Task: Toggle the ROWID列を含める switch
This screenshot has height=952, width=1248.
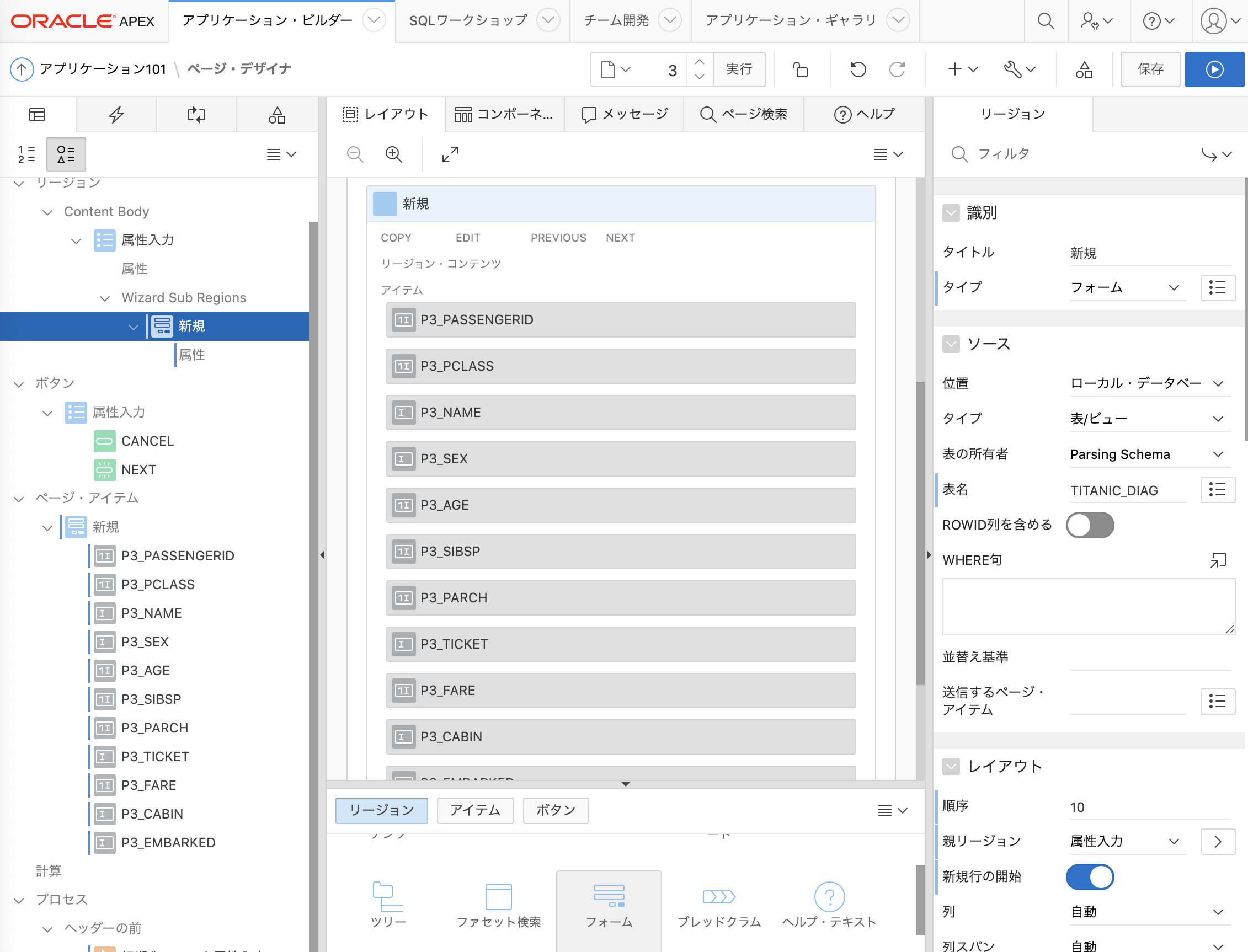Action: [x=1089, y=525]
